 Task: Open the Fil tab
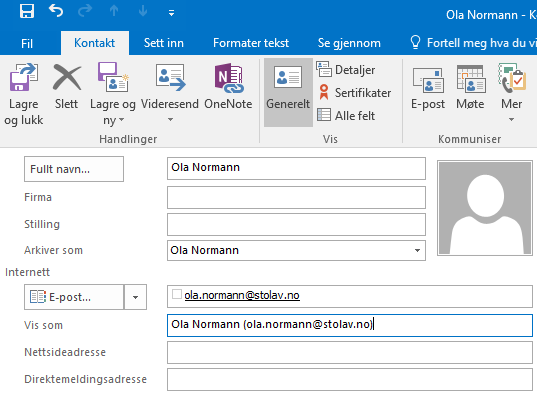pos(27,44)
